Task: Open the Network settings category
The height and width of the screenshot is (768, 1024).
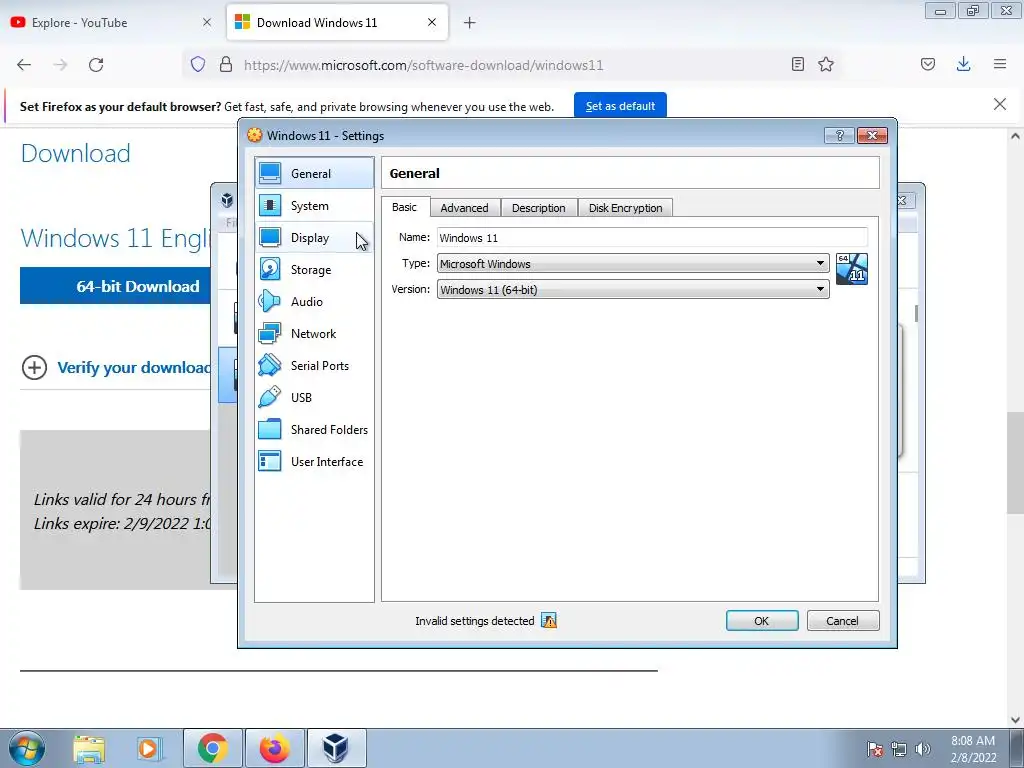Action: (x=314, y=334)
